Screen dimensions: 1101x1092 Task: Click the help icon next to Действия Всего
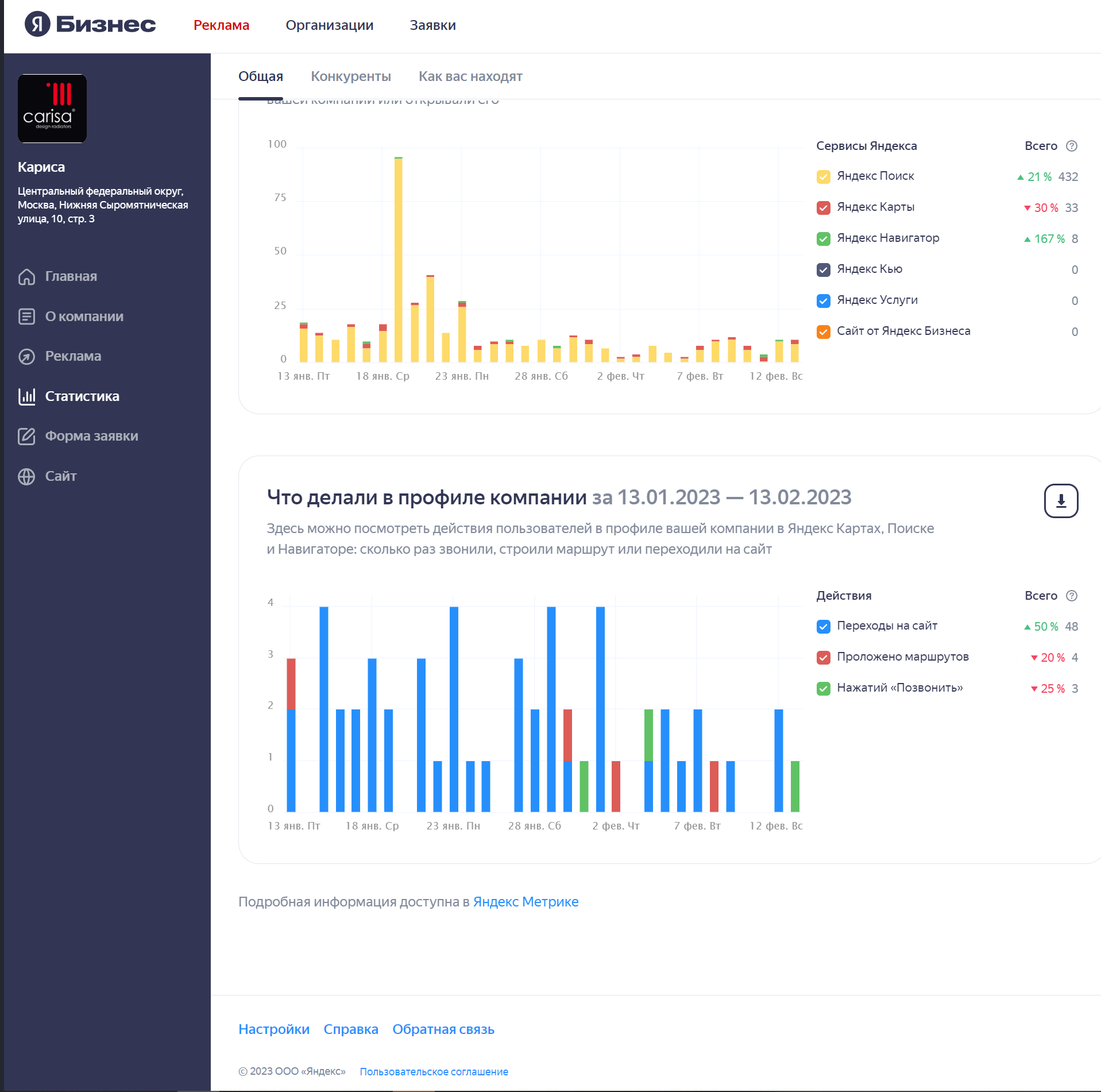[1071, 596]
